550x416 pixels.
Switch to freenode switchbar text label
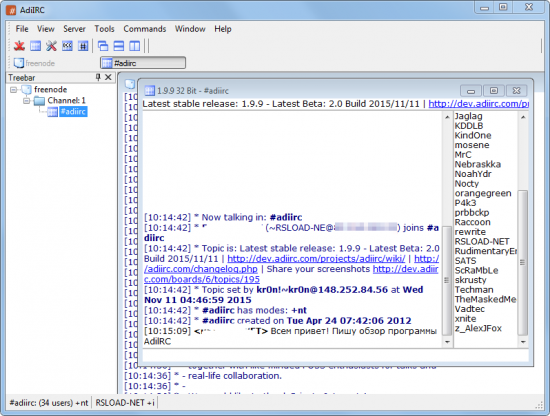tap(40, 63)
